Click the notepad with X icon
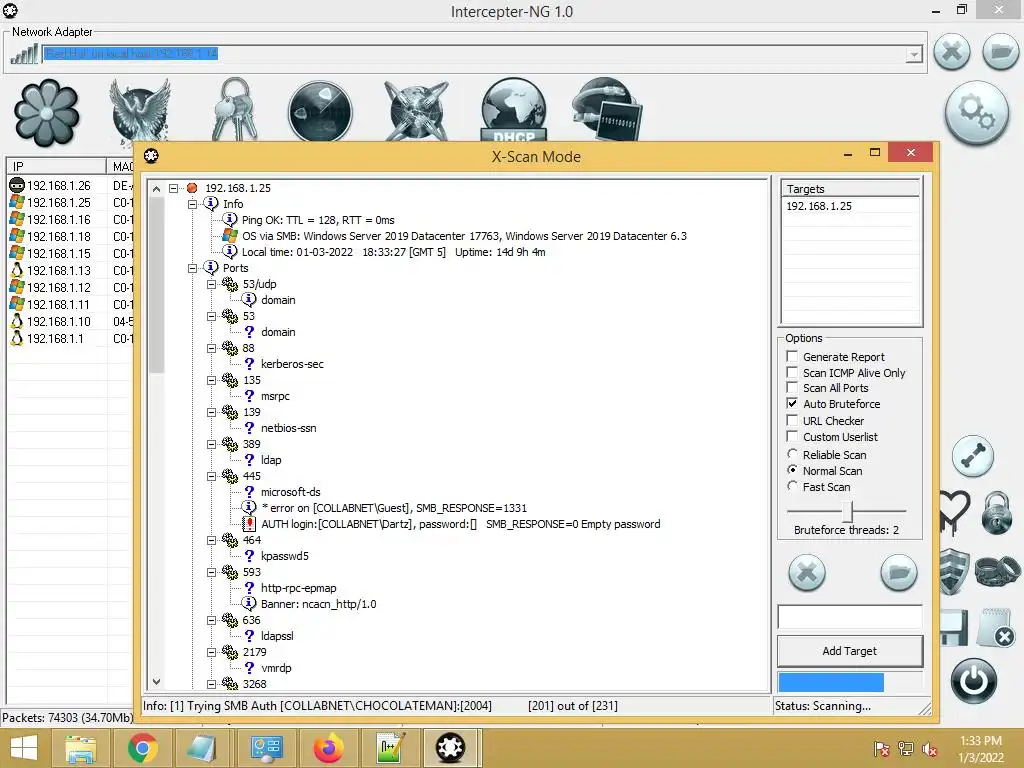 click(x=996, y=627)
